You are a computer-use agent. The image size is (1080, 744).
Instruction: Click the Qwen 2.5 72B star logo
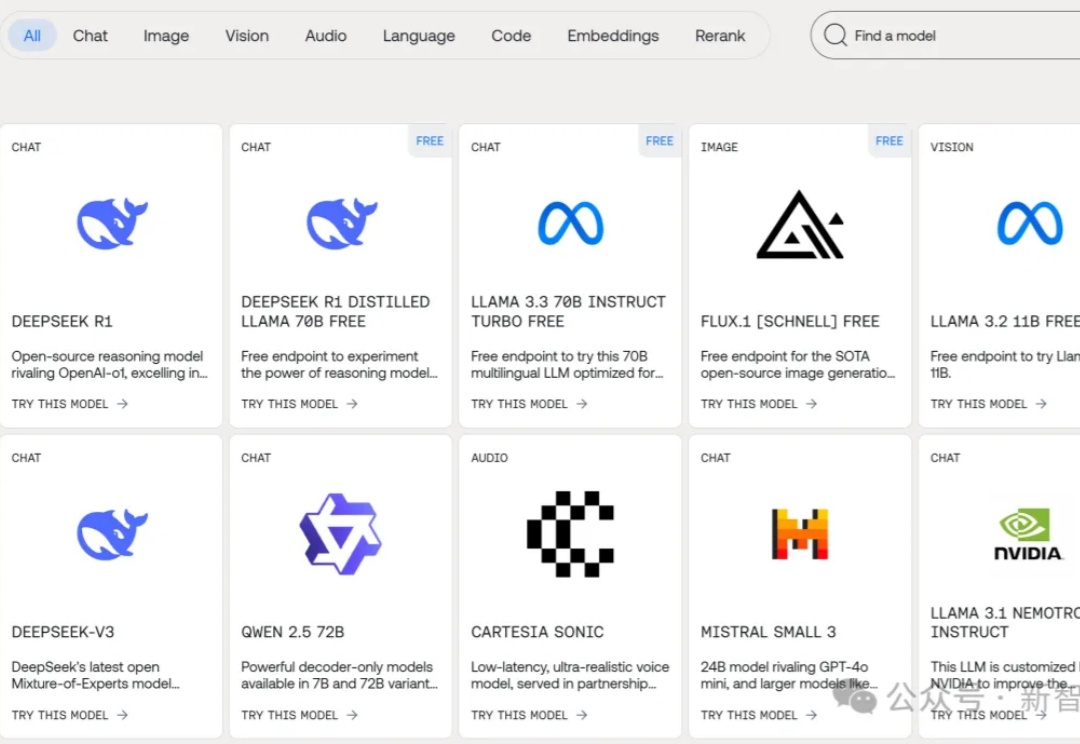point(340,534)
